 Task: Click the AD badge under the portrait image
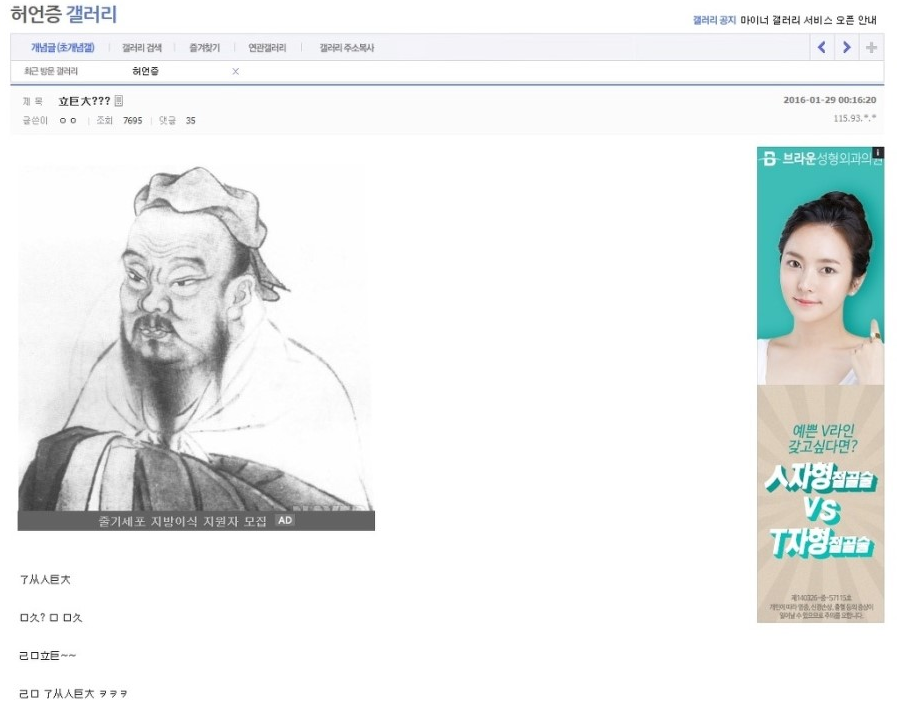pos(285,520)
